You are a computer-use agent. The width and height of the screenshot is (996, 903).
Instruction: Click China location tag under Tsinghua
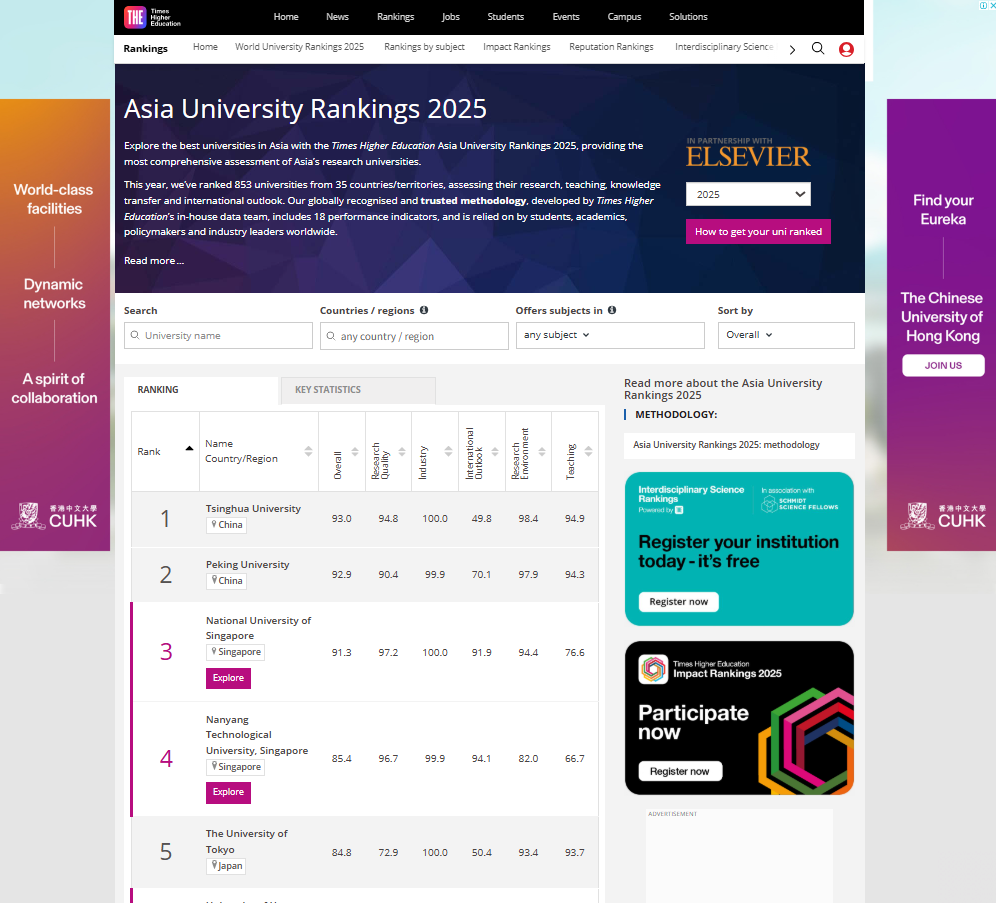pyautogui.click(x=226, y=525)
